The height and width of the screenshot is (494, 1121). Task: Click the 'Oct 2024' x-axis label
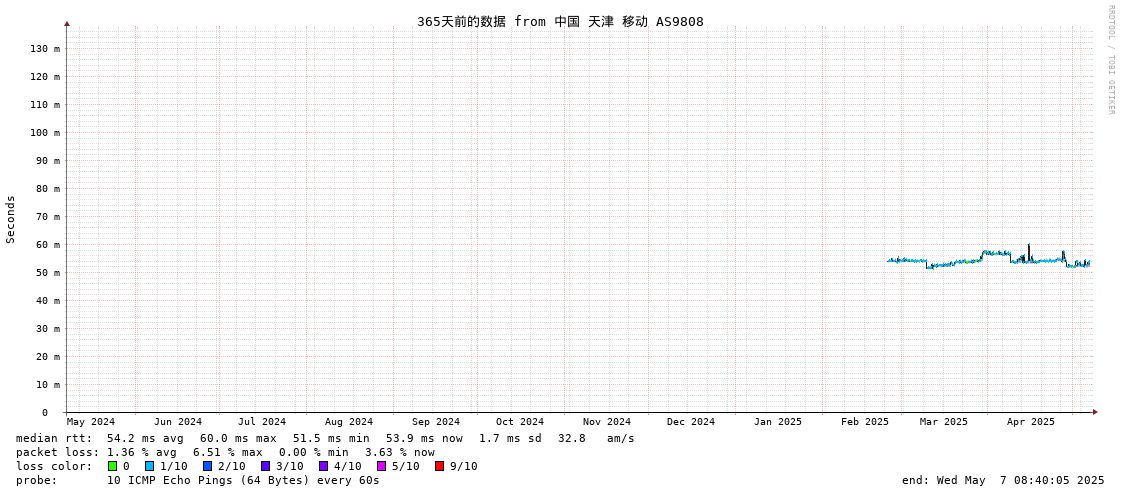pos(520,422)
